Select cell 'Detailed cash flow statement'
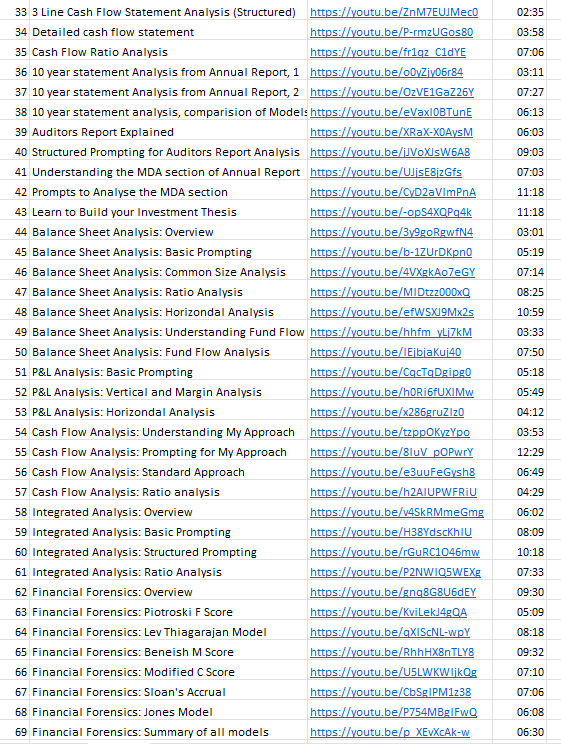561x744 pixels. [168, 32]
